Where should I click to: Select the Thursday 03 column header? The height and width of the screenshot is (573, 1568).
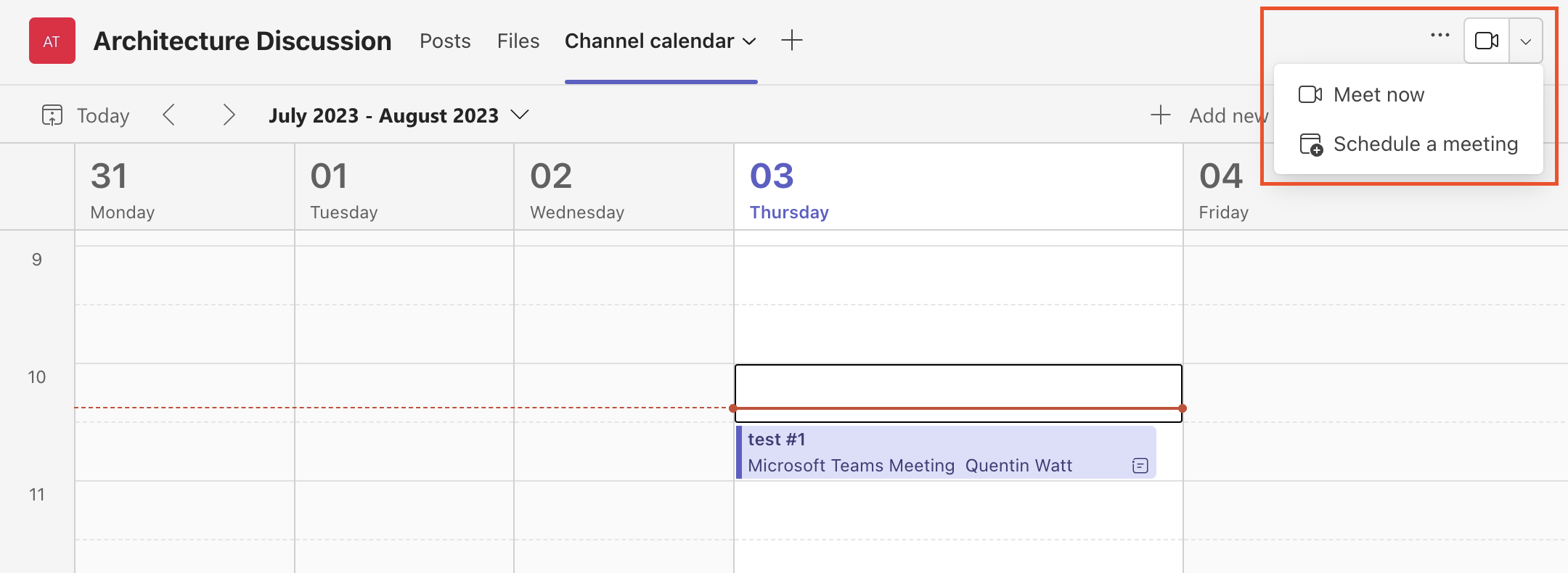point(788,190)
